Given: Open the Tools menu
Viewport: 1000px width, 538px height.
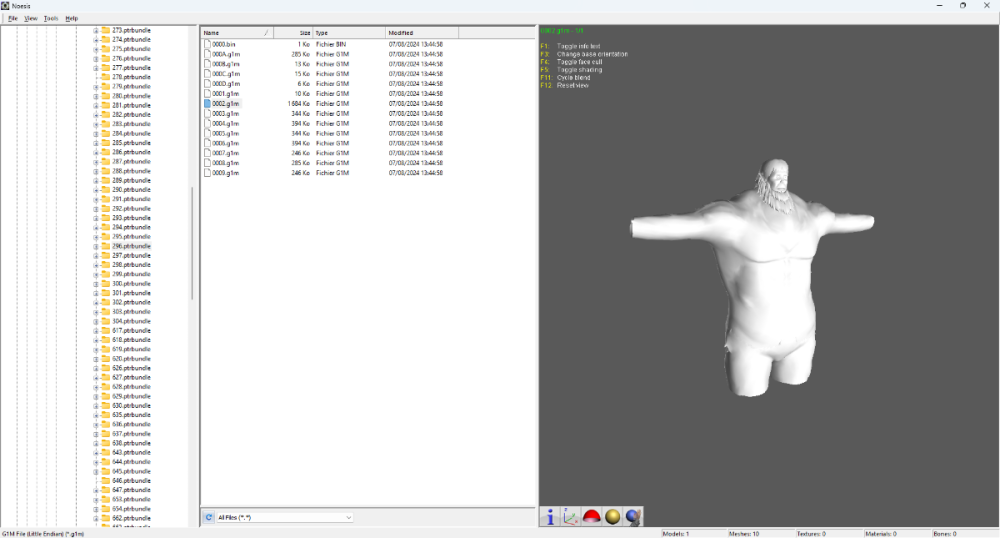Looking at the screenshot, I should [51, 18].
